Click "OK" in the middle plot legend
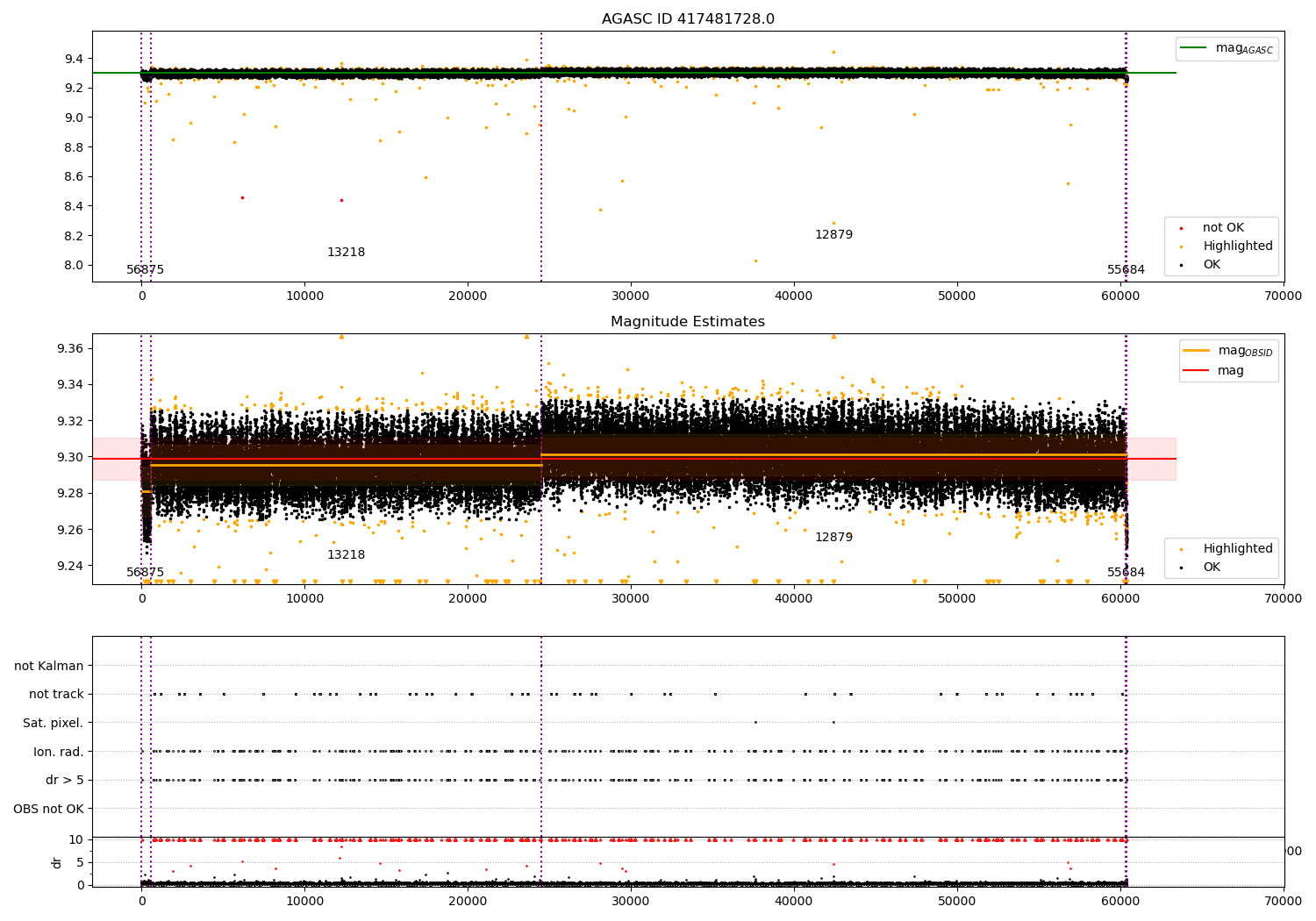 point(1212,567)
